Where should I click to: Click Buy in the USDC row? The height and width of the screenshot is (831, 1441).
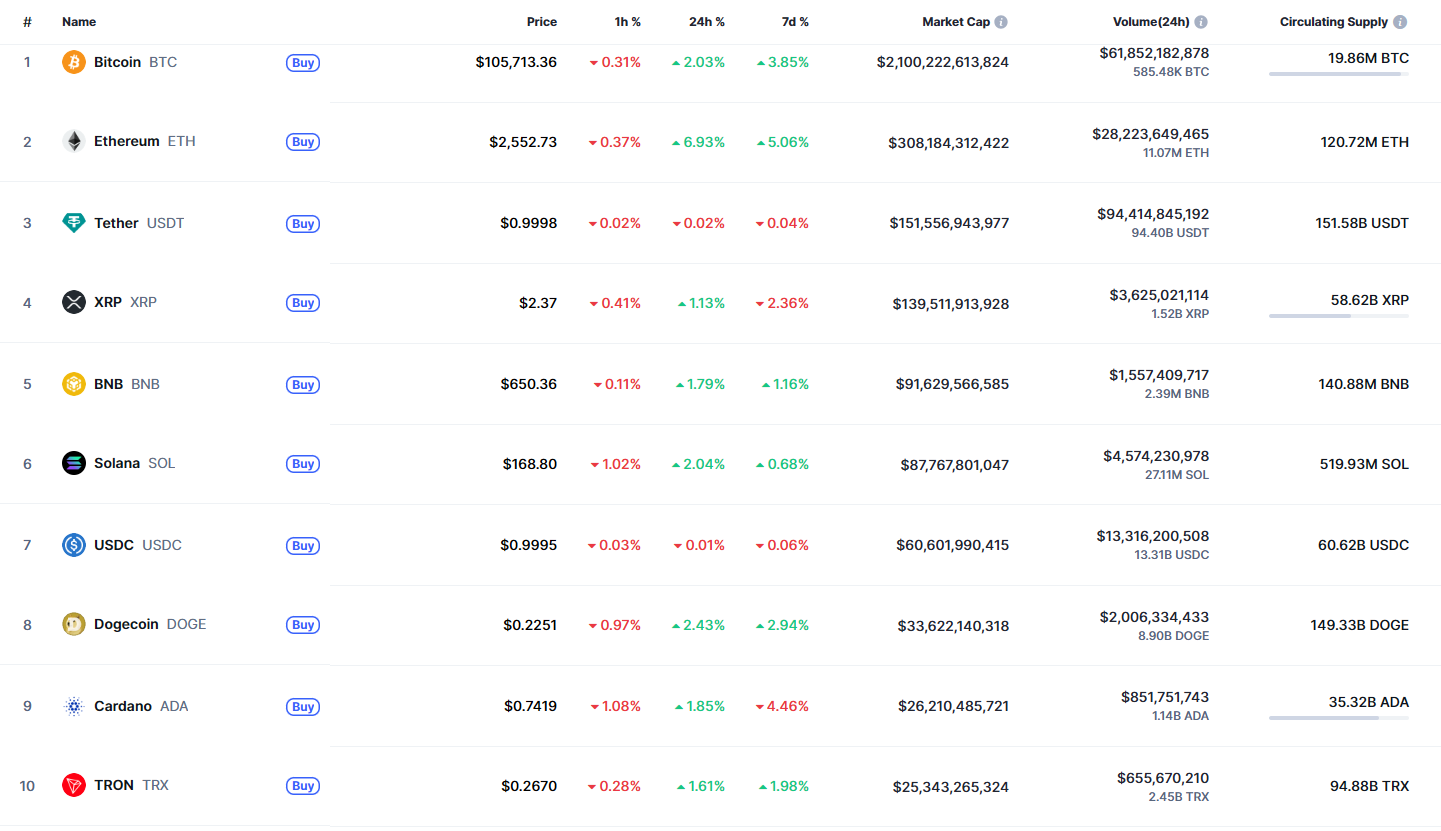point(303,545)
